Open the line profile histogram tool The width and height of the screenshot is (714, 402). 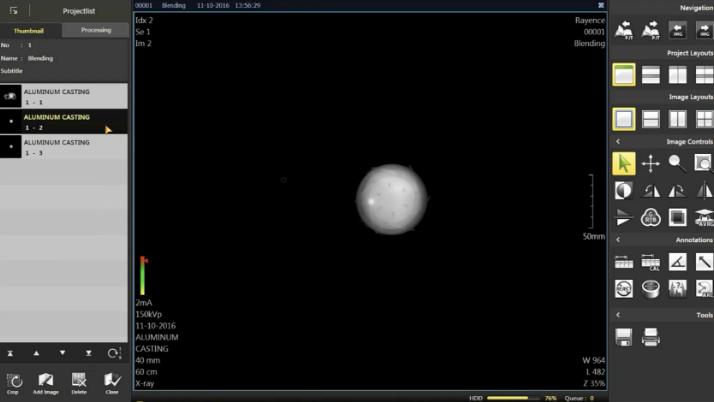click(x=678, y=289)
